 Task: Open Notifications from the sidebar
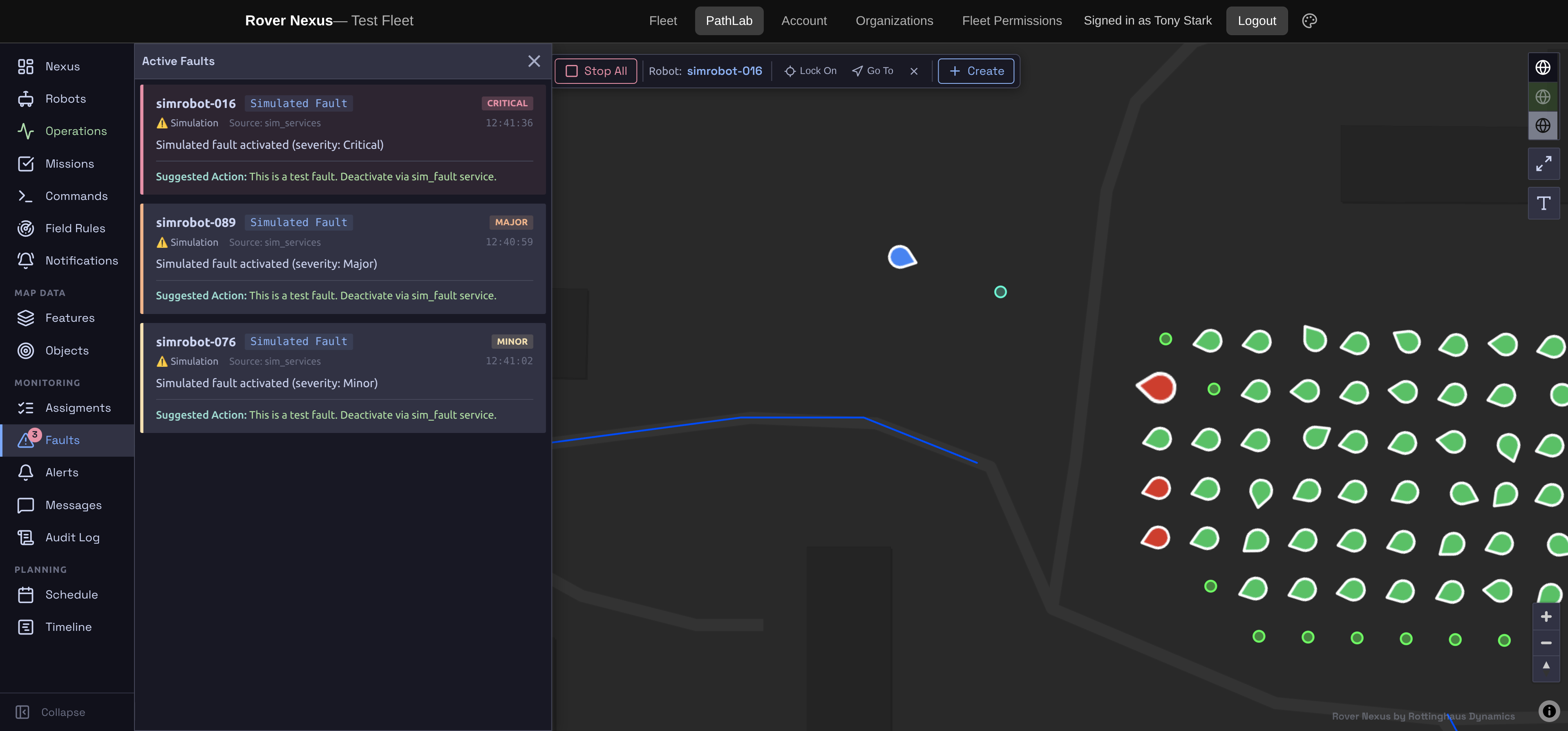click(67, 260)
